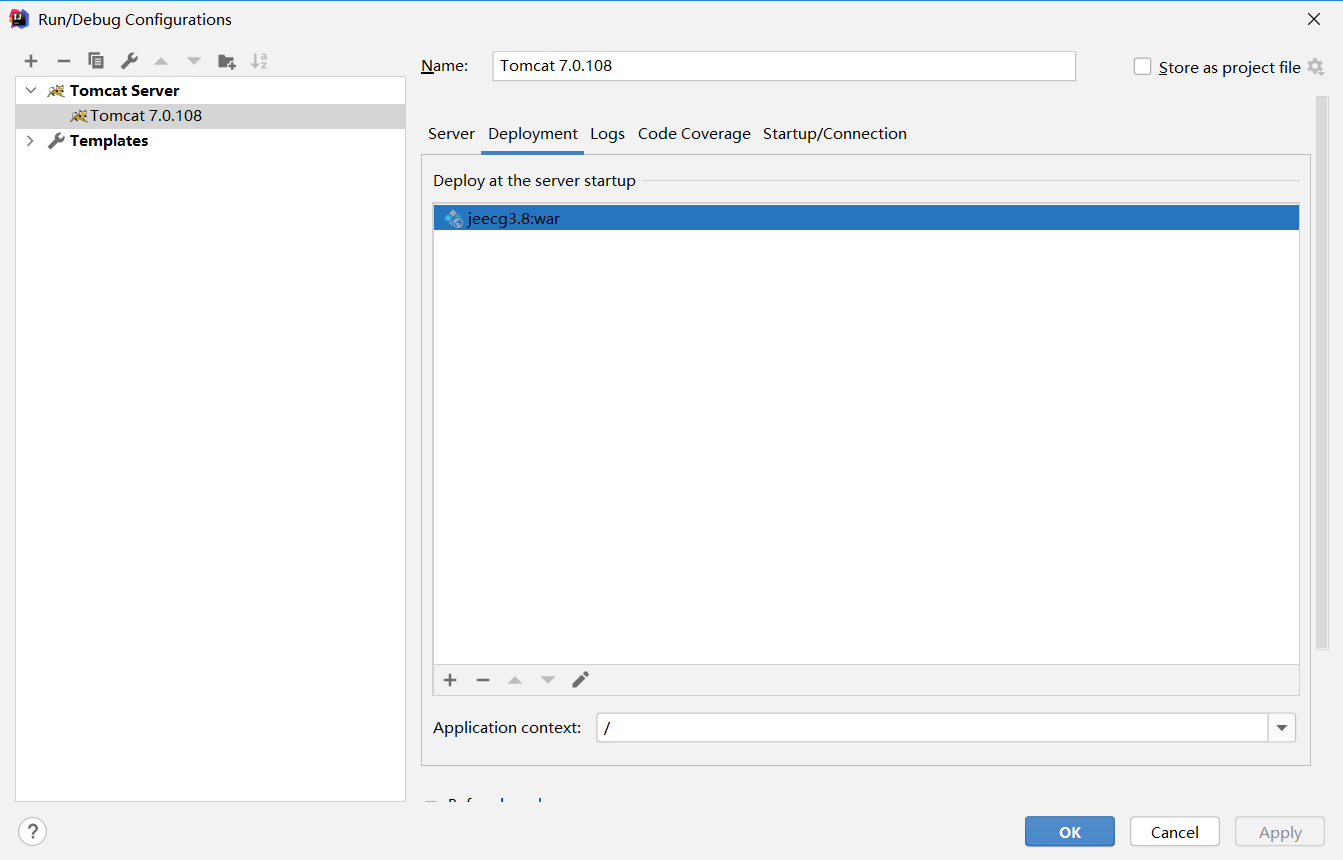1343x860 pixels.
Task: Remove the selected run configuration
Action: coord(63,61)
